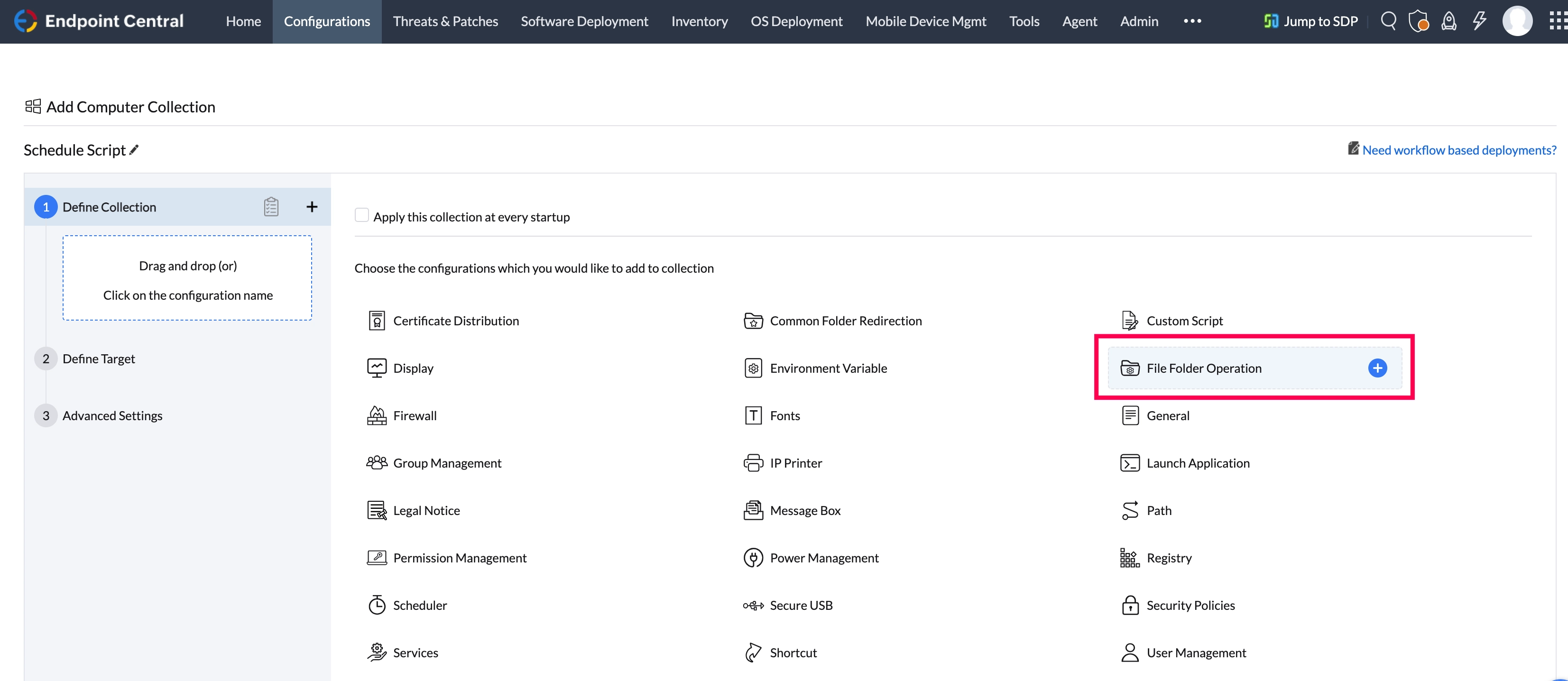This screenshot has height=681, width=1568.
Task: Open the user profile avatar
Action: [x=1517, y=21]
